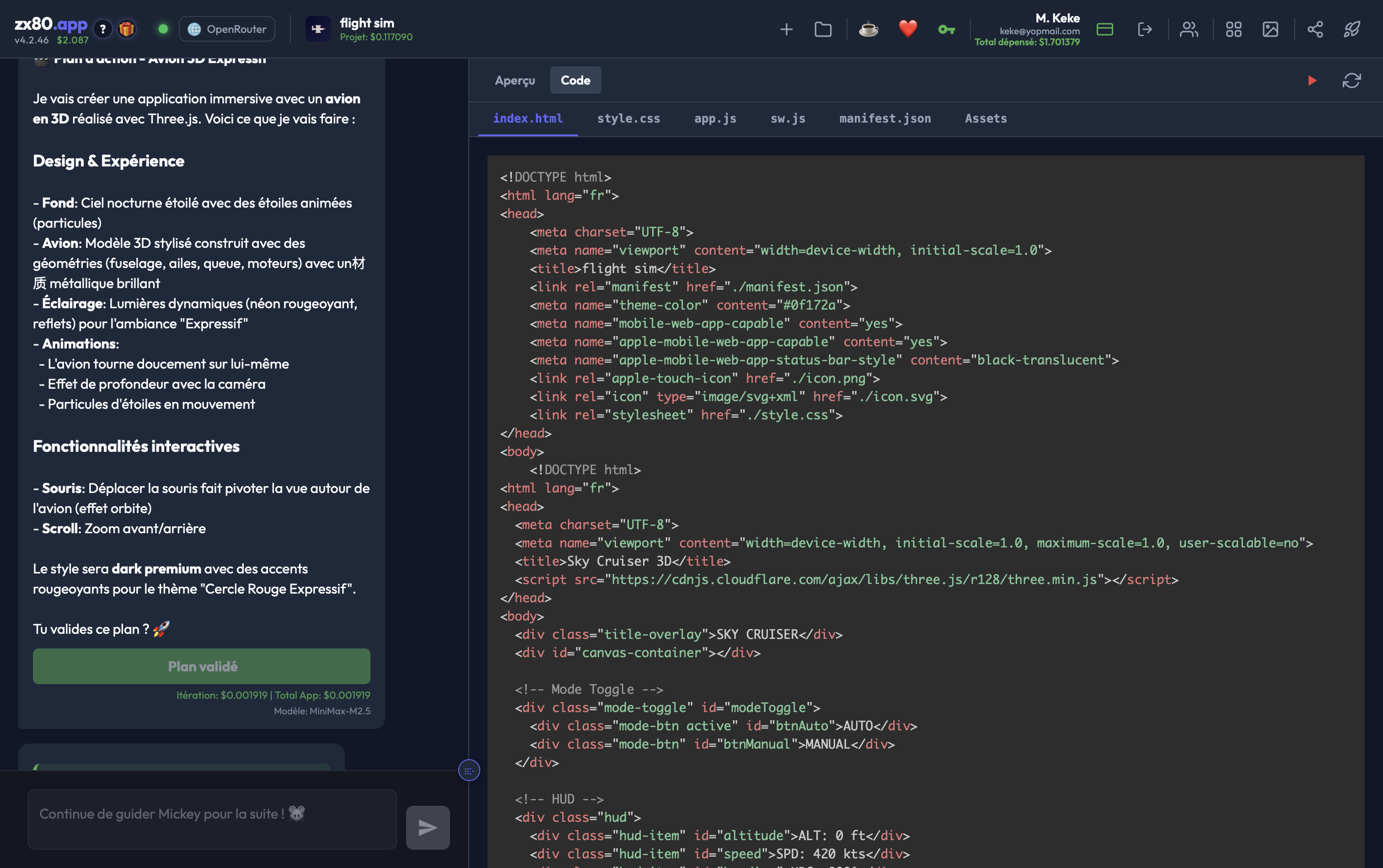Click the three.min.js script URL line
Viewport: 1383px width, 868px height.
pyautogui.click(x=846, y=579)
